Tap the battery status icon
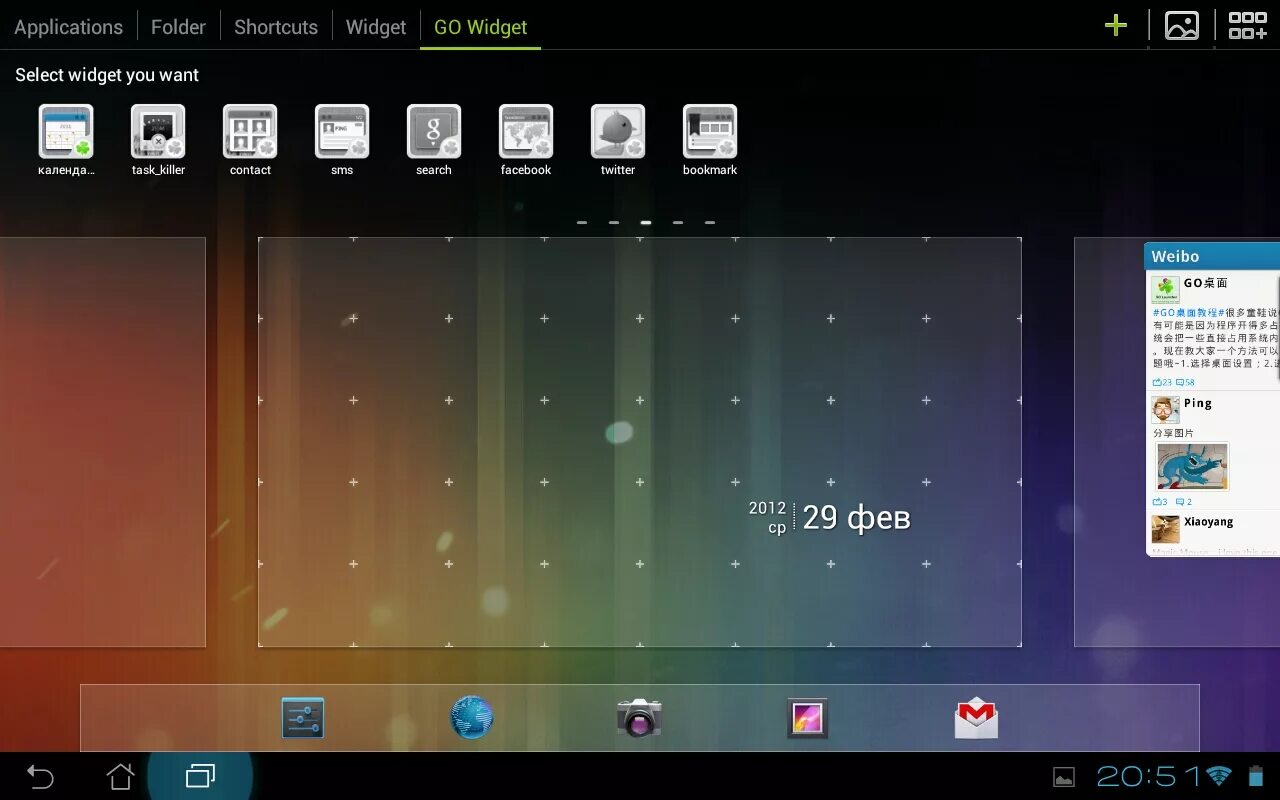This screenshot has height=800, width=1280. 1256,775
